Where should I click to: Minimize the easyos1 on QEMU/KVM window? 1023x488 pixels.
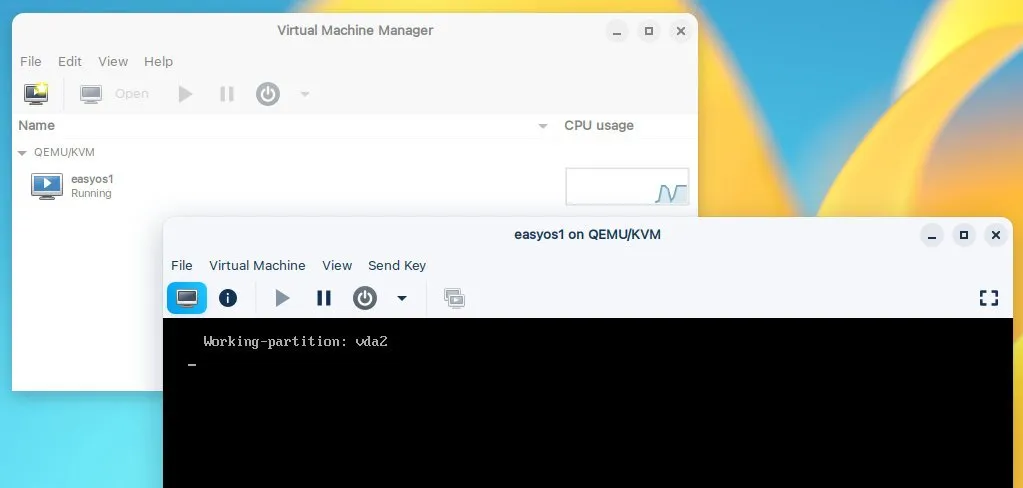(932, 235)
